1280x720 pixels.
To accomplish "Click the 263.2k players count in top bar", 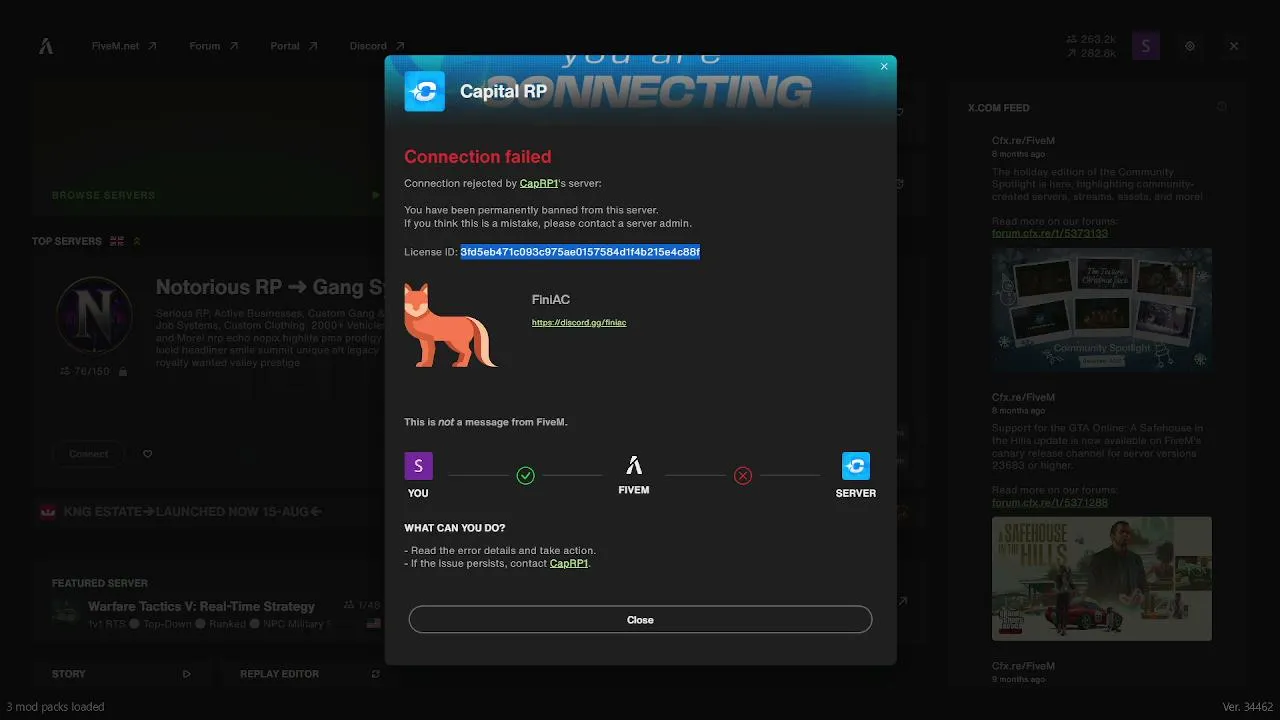I will click(x=1092, y=40).
